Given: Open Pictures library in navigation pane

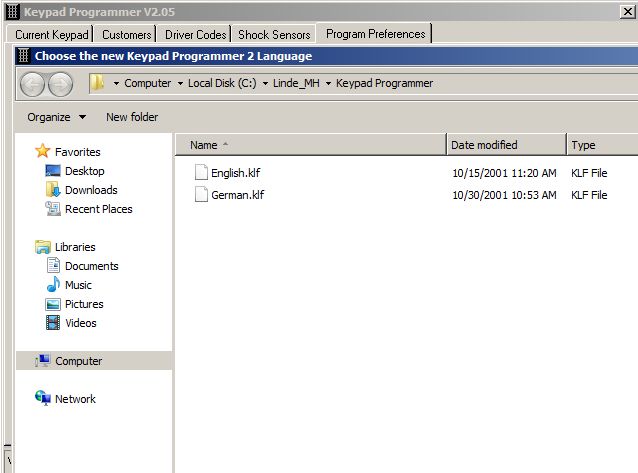Looking at the screenshot, I should 84,304.
